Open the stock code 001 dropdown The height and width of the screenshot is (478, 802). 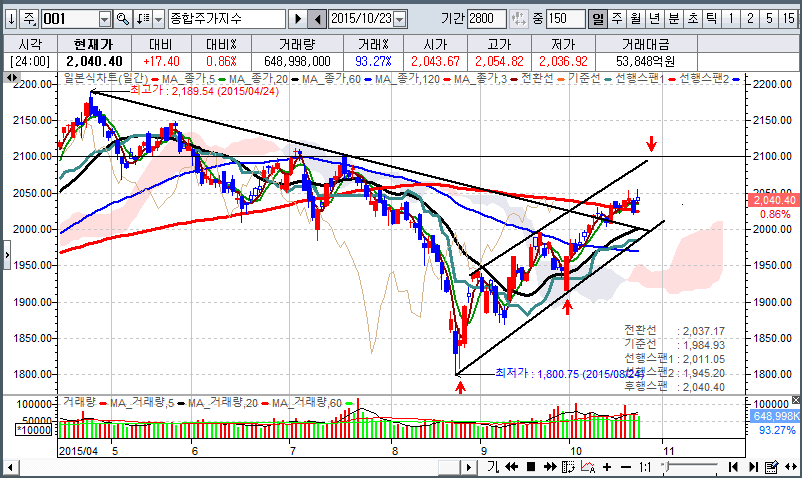point(104,19)
